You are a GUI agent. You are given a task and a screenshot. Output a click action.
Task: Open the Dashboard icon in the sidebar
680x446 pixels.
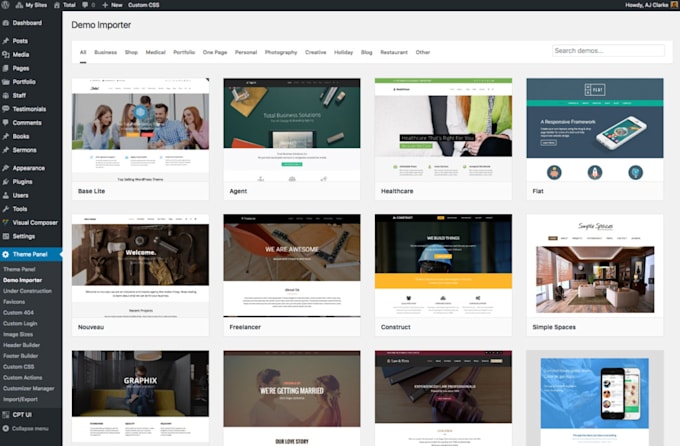(x=6, y=22)
